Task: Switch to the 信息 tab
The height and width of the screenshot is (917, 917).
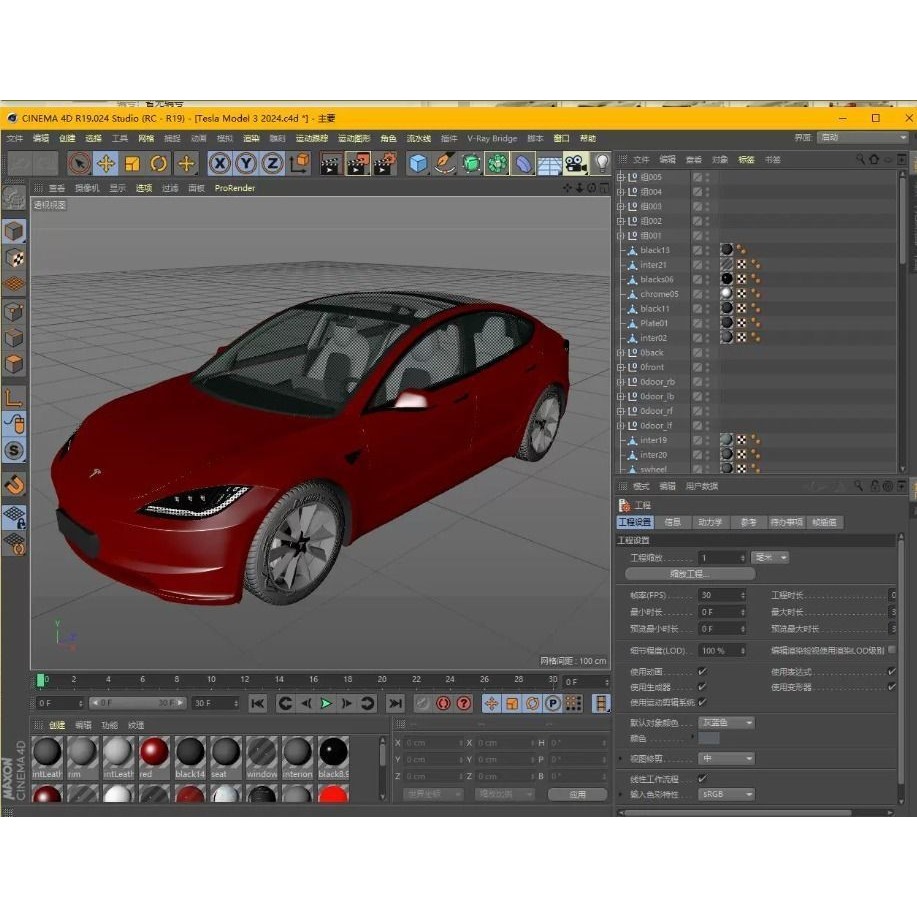Action: [x=673, y=522]
